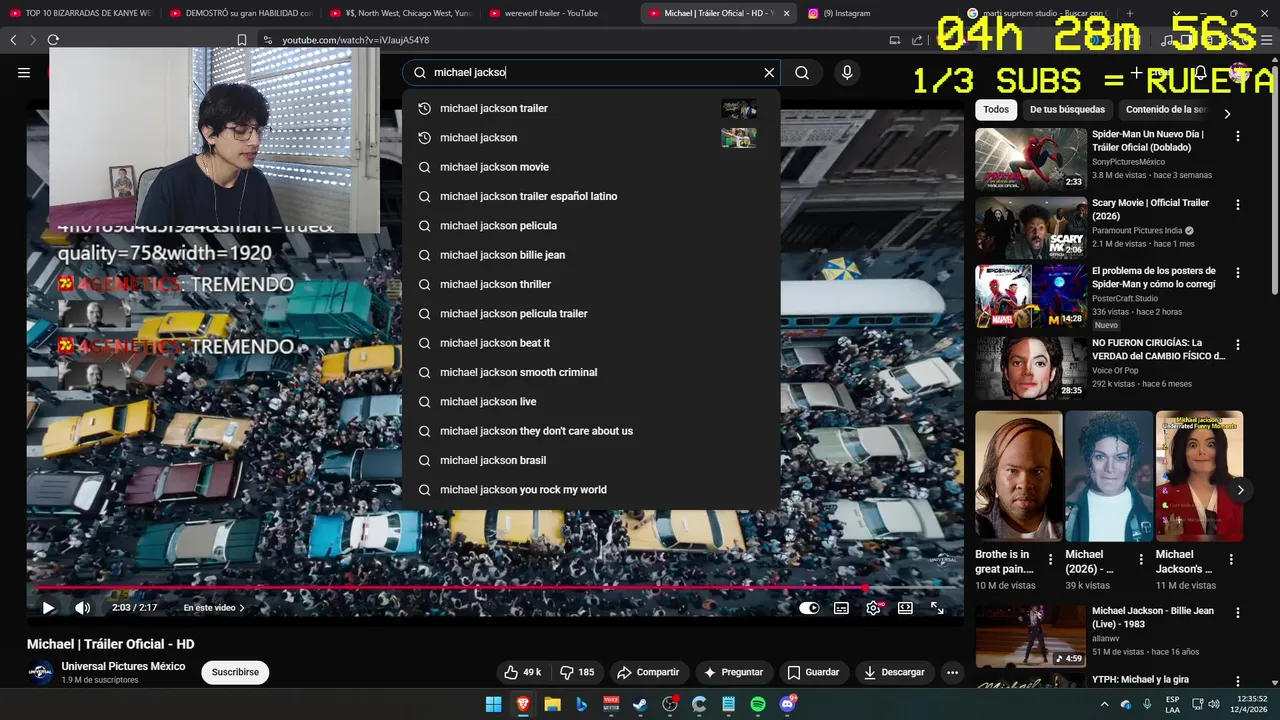The image size is (1280, 720).
Task: Click the Descargar download button
Action: click(x=894, y=672)
